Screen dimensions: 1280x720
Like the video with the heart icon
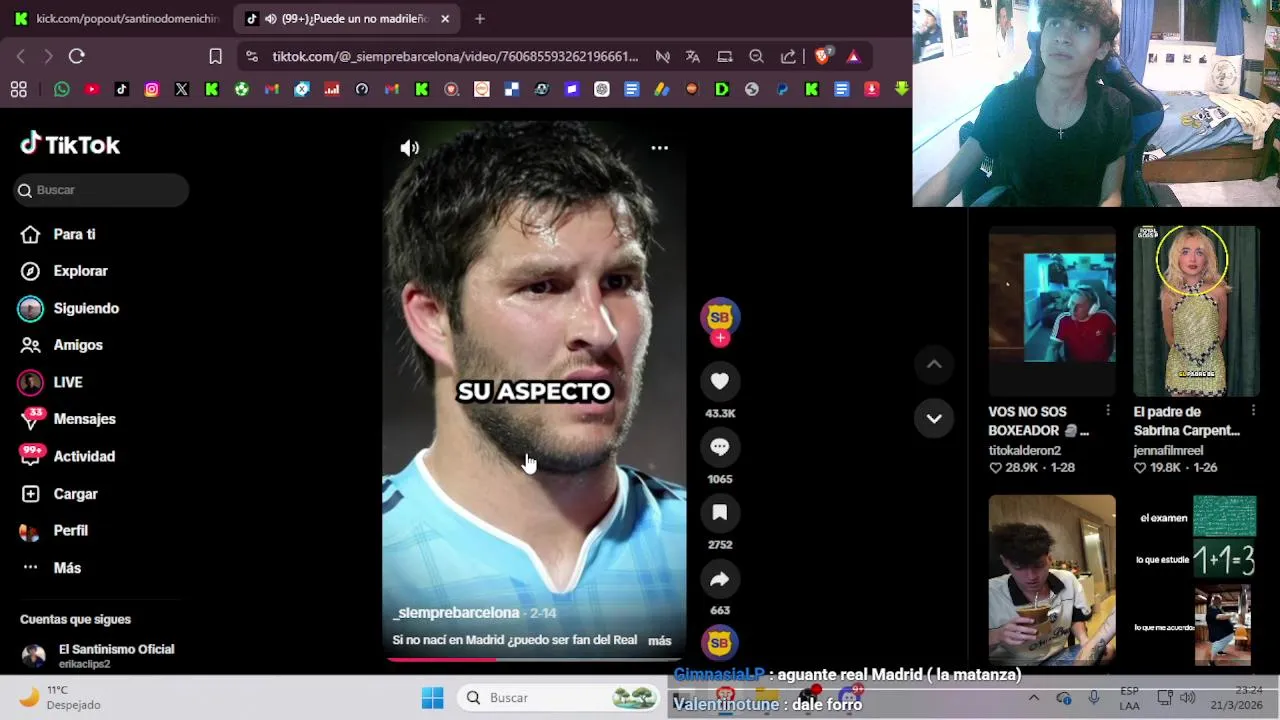(x=720, y=381)
